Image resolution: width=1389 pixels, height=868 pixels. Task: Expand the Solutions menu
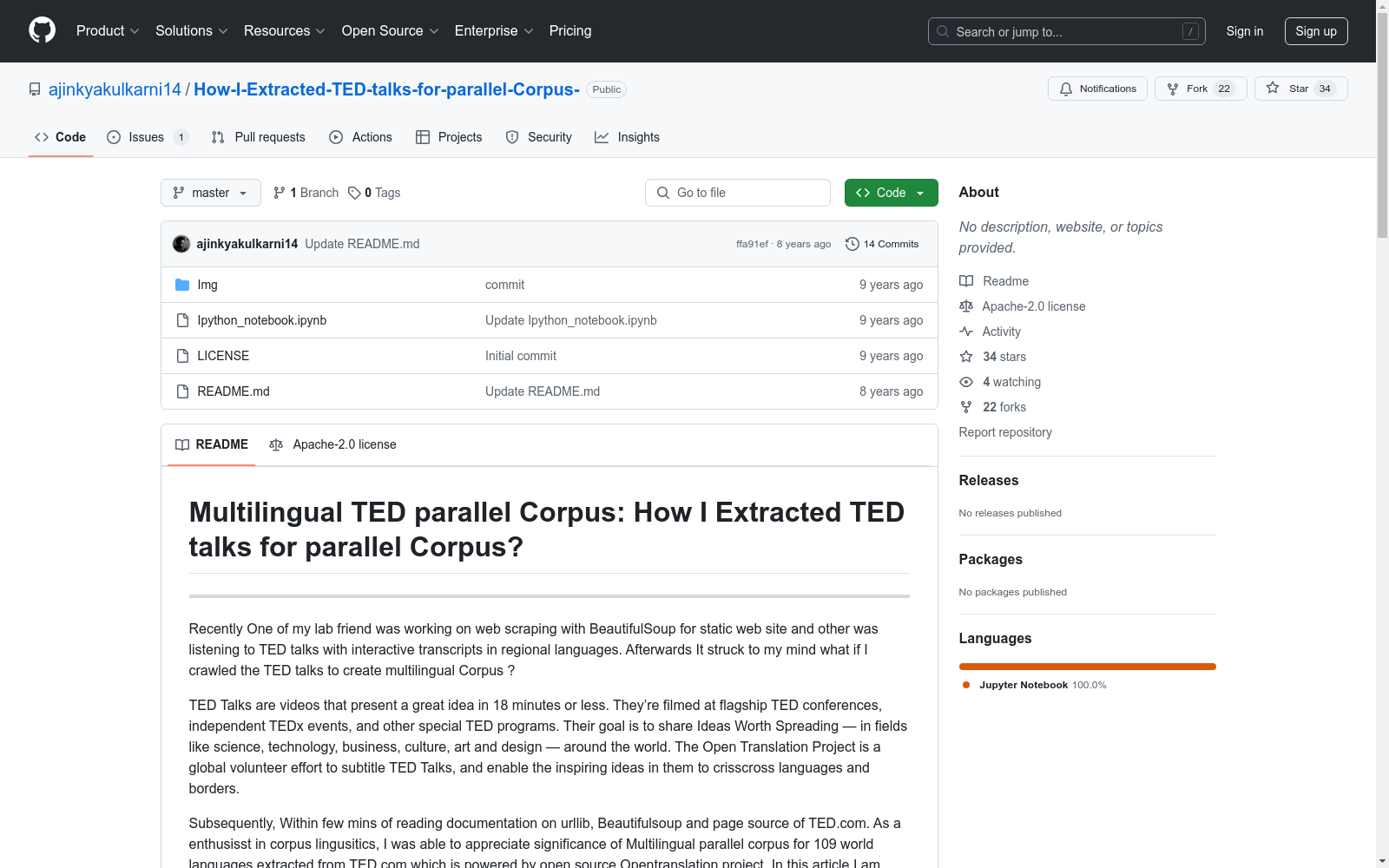(x=192, y=30)
